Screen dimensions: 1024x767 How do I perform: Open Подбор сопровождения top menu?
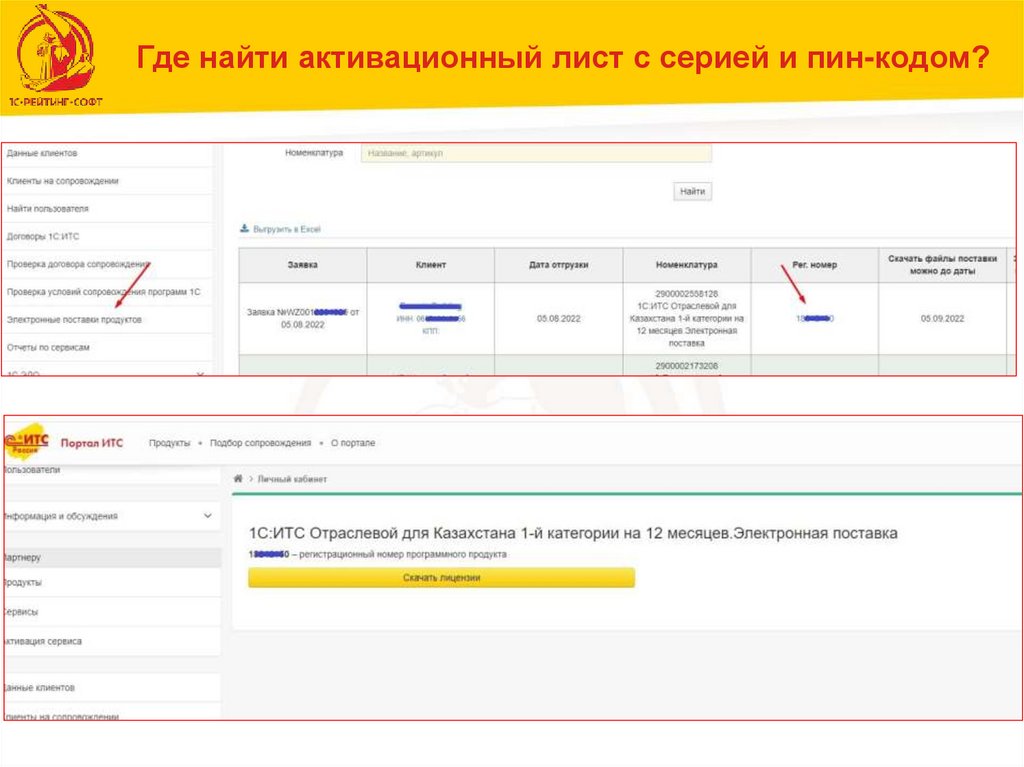click(x=260, y=442)
